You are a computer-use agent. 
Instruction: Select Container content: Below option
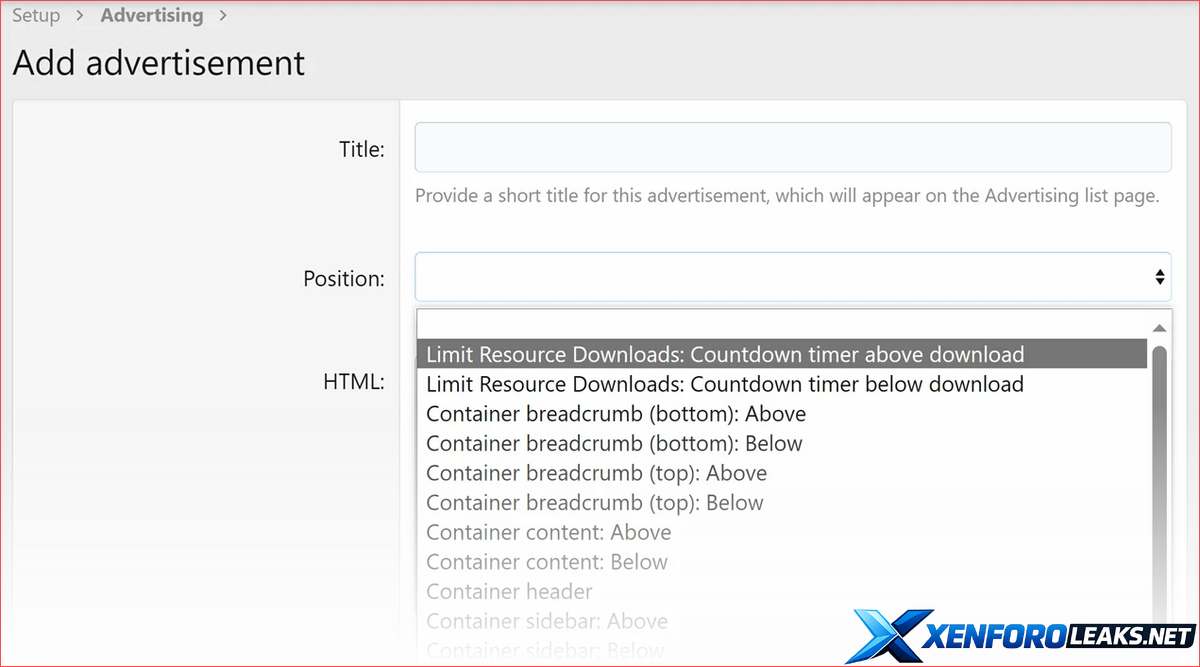point(547,562)
